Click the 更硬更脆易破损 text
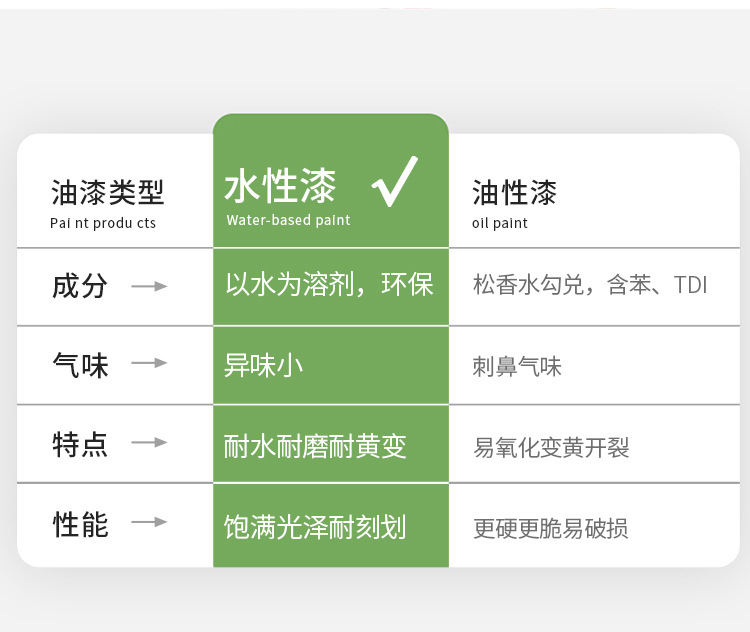The image size is (750, 632). (551, 528)
